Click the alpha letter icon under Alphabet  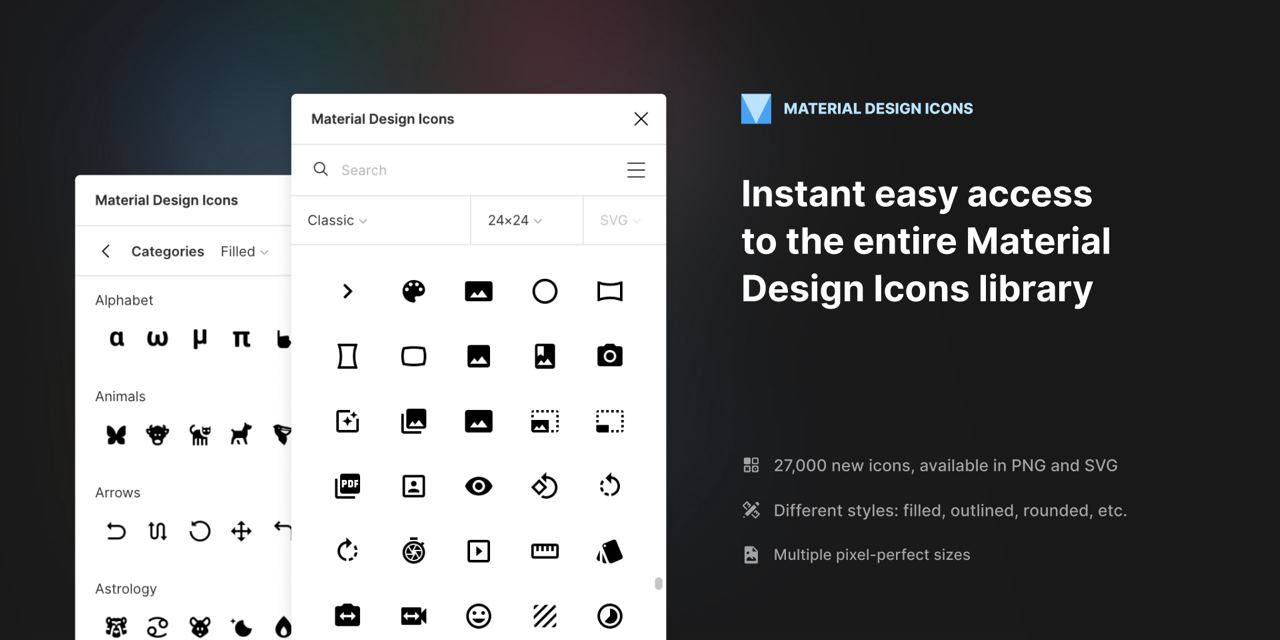coord(117,338)
